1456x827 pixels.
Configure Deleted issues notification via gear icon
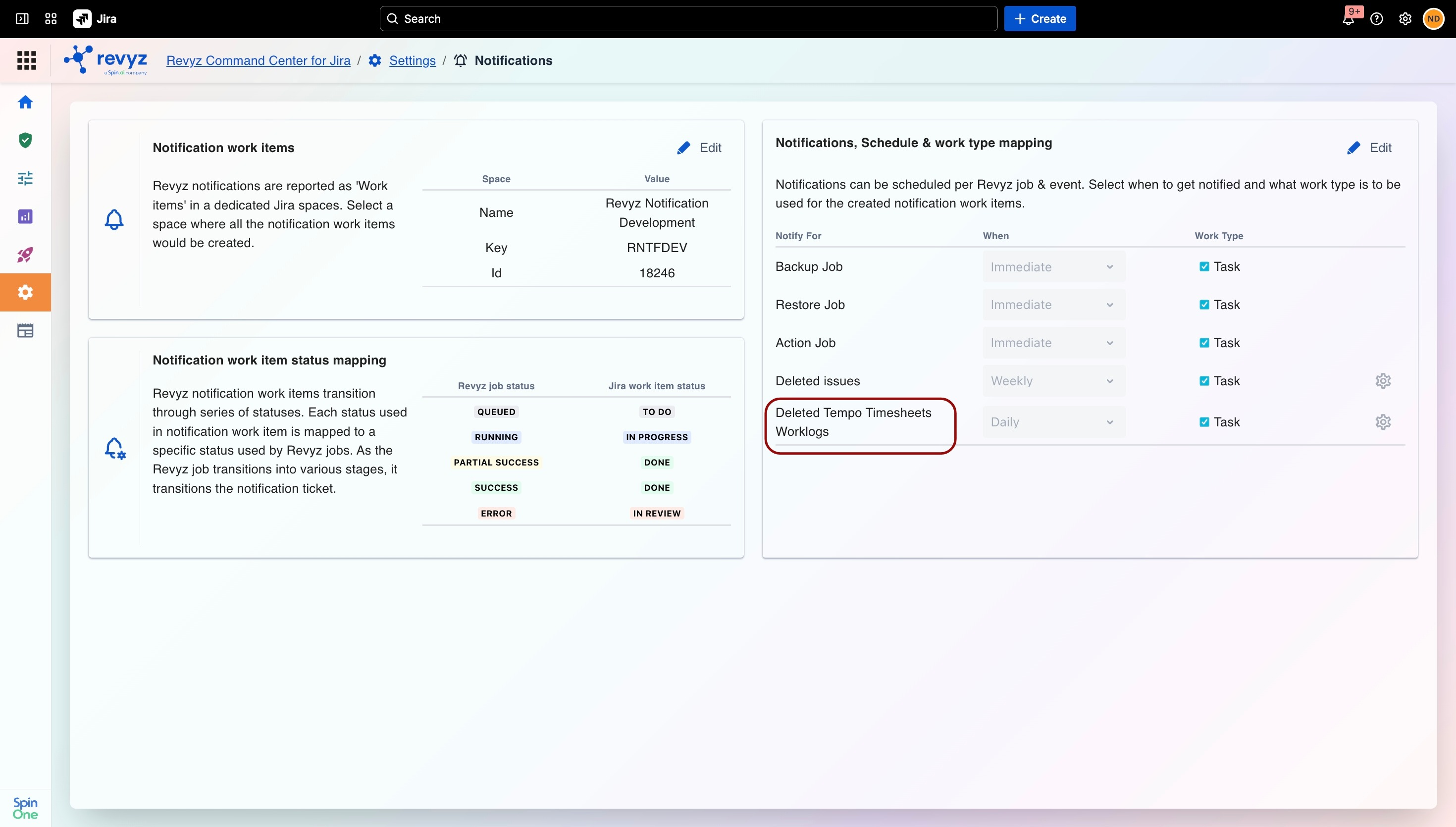(1383, 381)
